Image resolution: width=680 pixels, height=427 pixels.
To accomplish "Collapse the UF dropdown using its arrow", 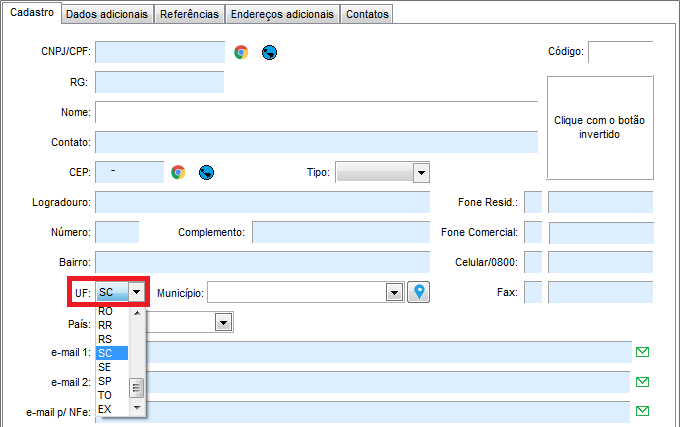I will [137, 292].
